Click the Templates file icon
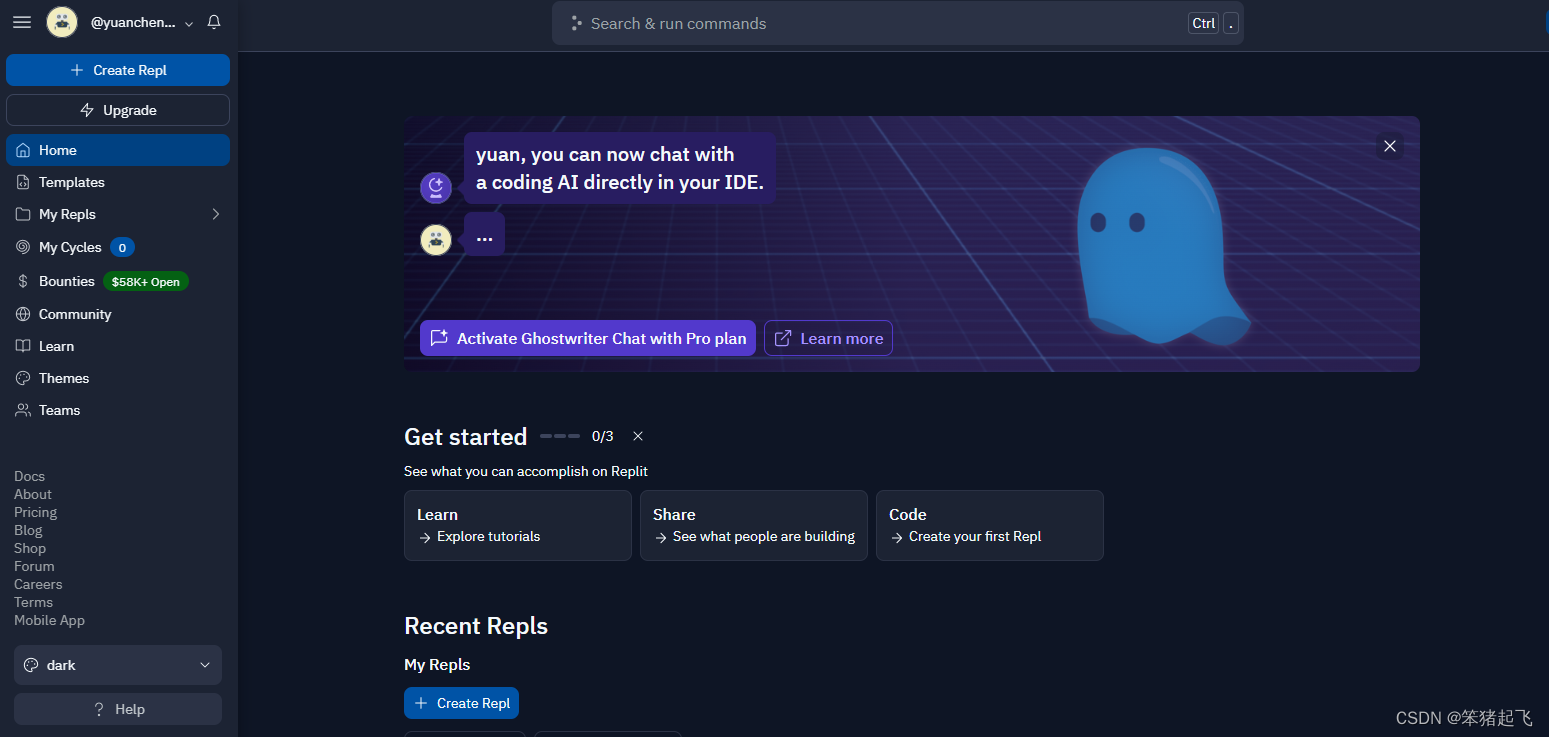Viewport: 1549px width, 737px height. coord(23,182)
